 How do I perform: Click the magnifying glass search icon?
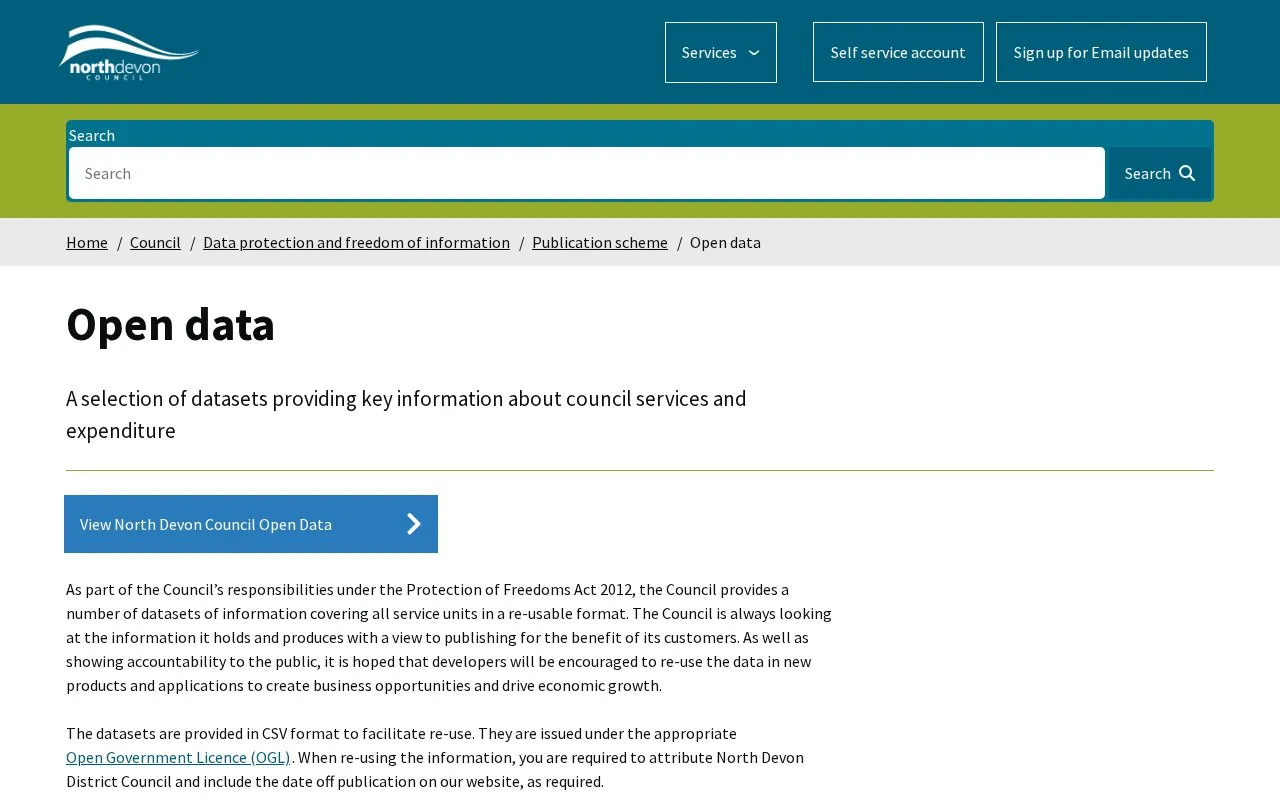tap(1187, 173)
